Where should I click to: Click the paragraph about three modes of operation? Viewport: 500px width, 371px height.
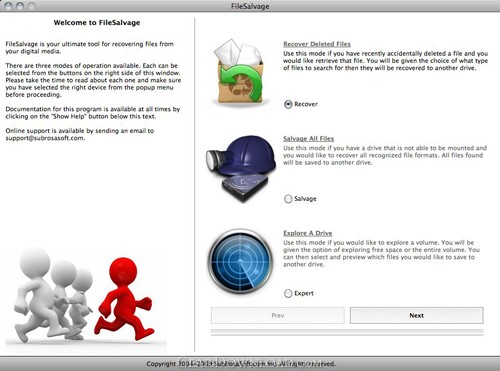coord(93,80)
